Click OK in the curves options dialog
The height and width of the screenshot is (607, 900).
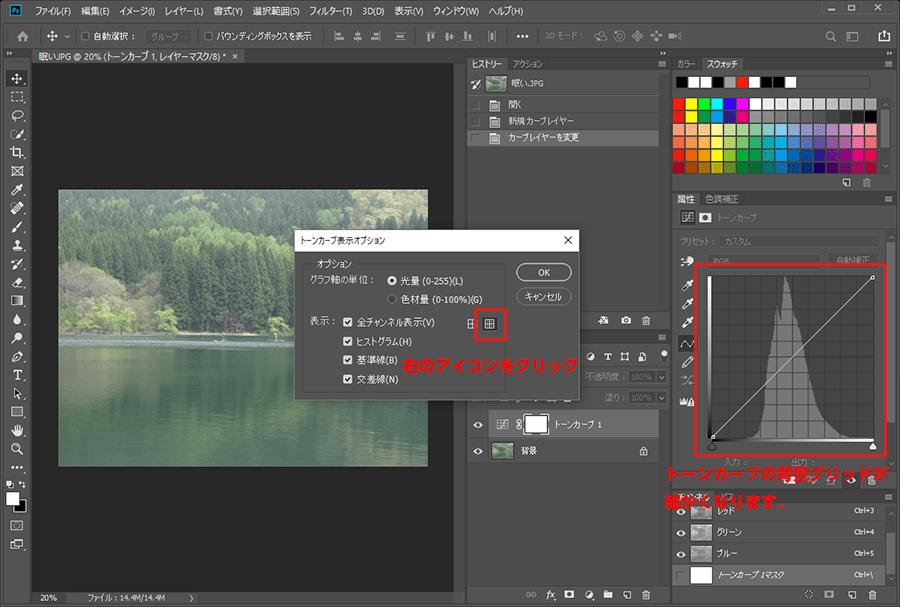544,272
